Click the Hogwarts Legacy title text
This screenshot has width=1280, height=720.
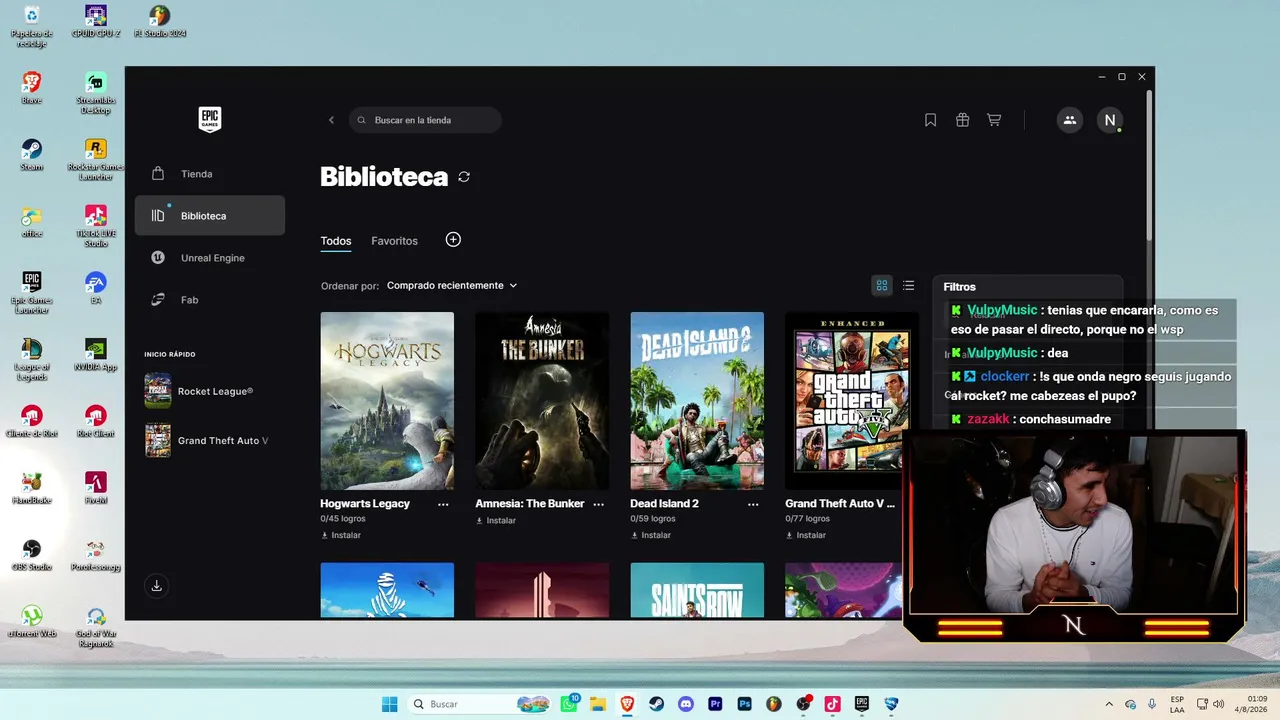click(x=365, y=504)
